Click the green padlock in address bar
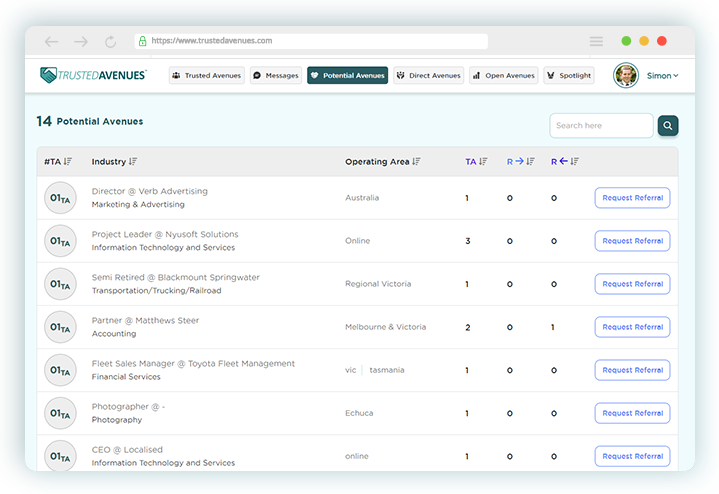The width and height of the screenshot is (719, 494). (x=143, y=41)
